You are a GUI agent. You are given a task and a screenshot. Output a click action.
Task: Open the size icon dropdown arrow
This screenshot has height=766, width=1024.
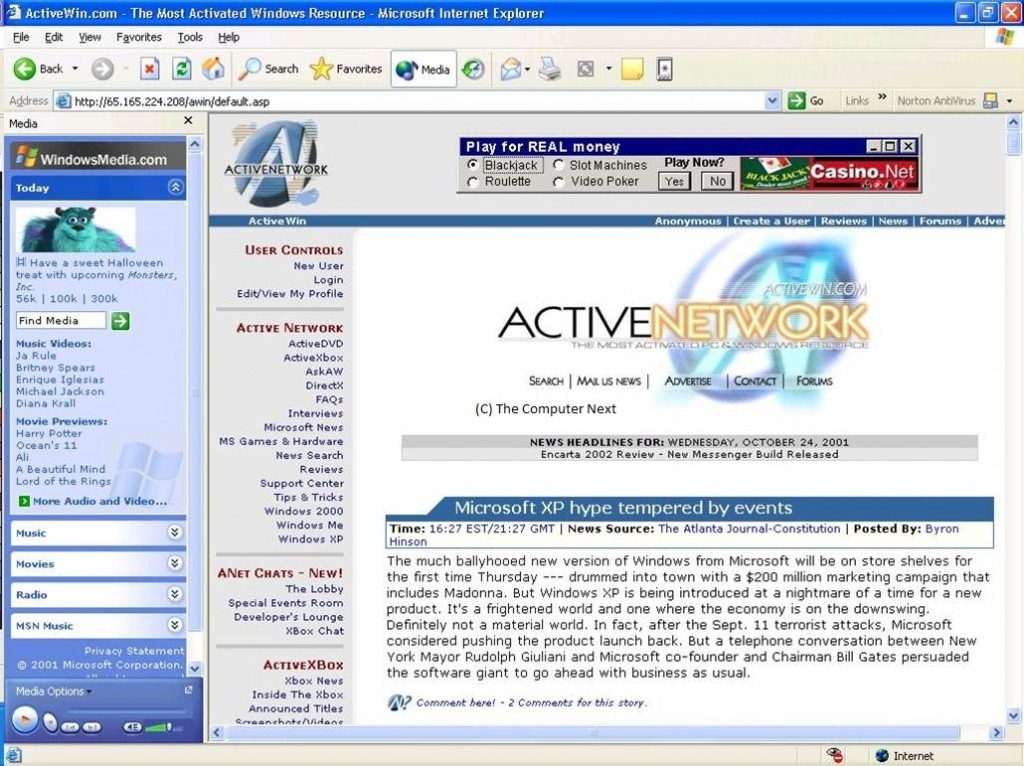coord(608,69)
